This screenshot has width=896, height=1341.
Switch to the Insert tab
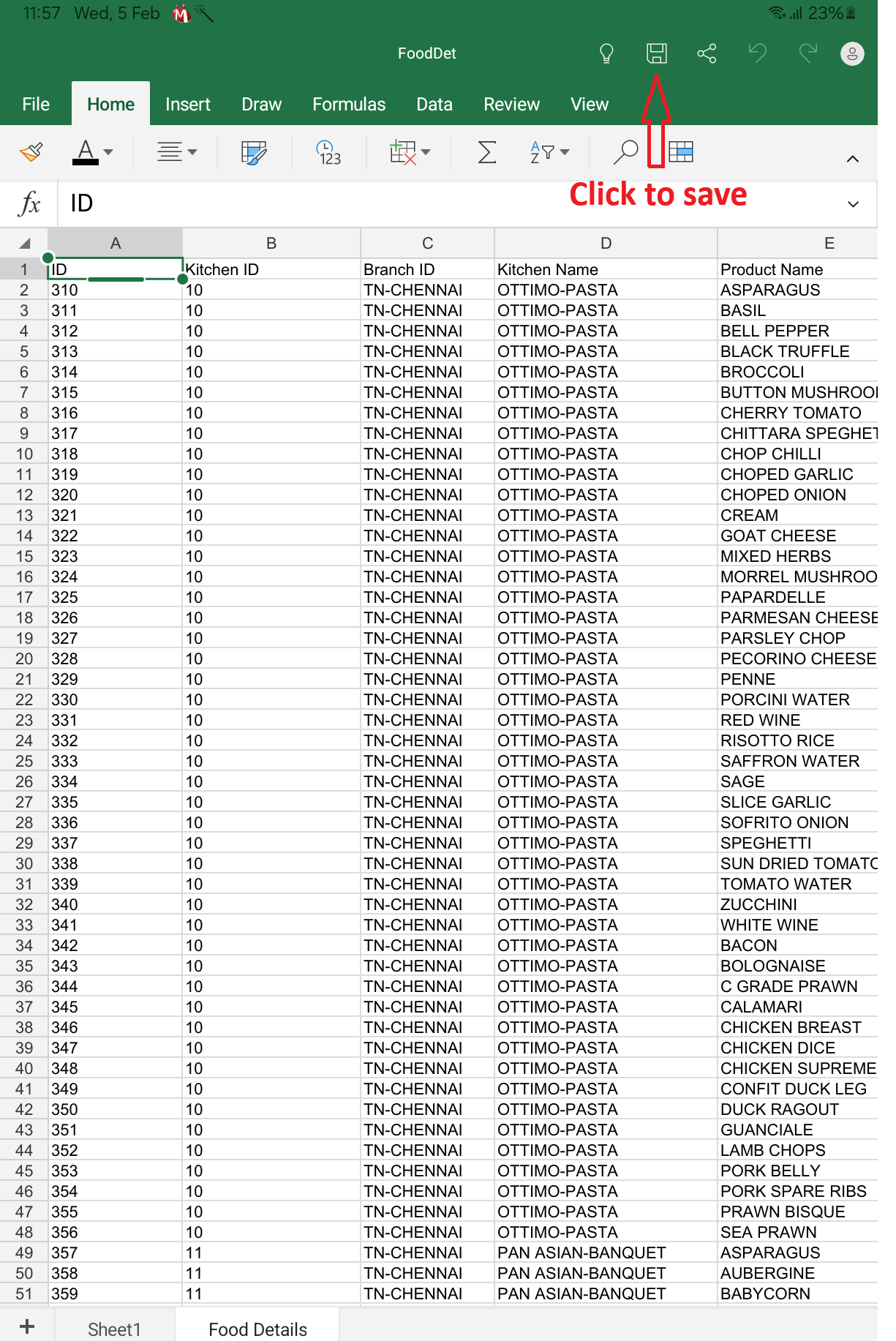188,104
